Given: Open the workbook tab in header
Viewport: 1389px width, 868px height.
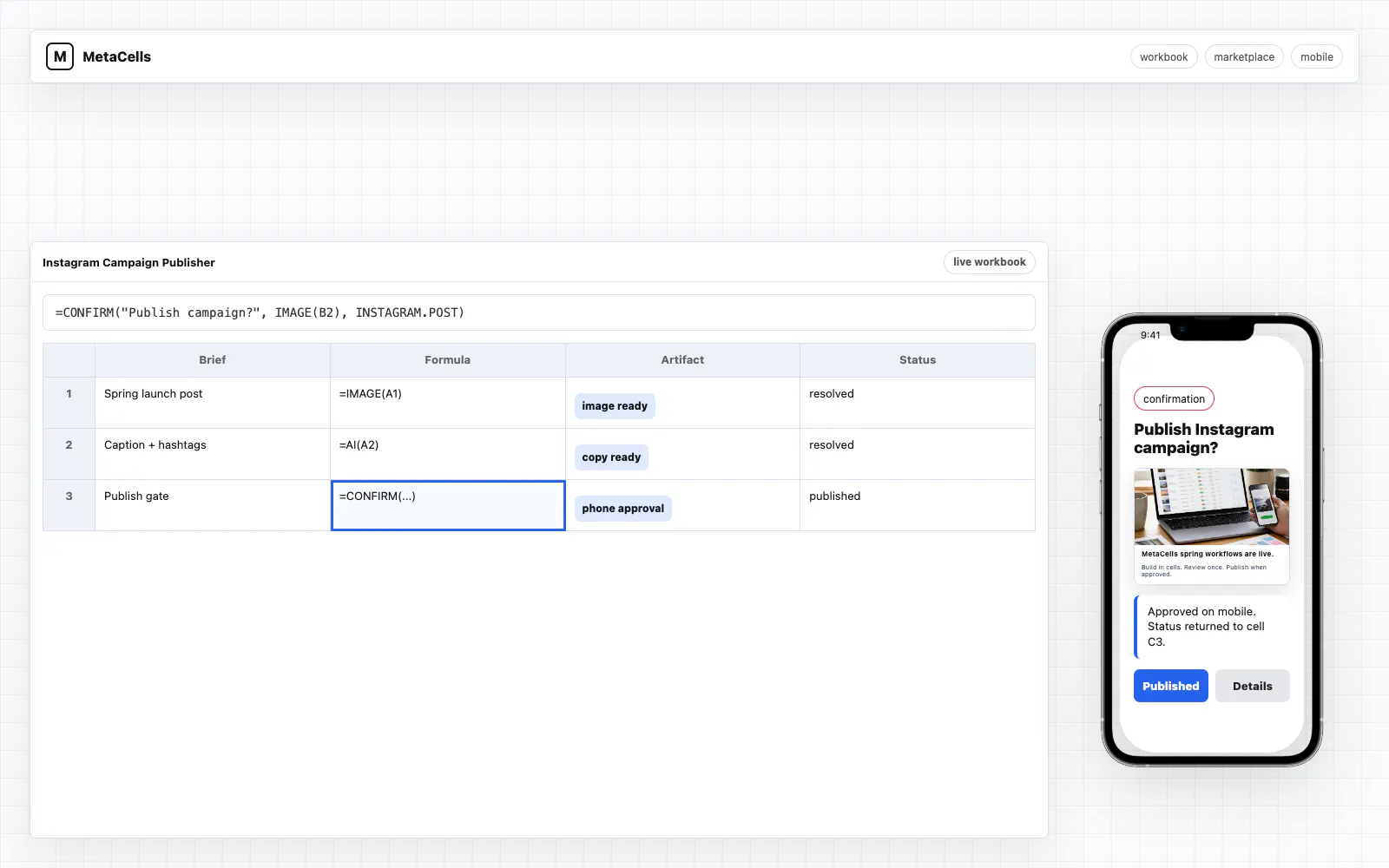Looking at the screenshot, I should pyautogui.click(x=1163, y=56).
